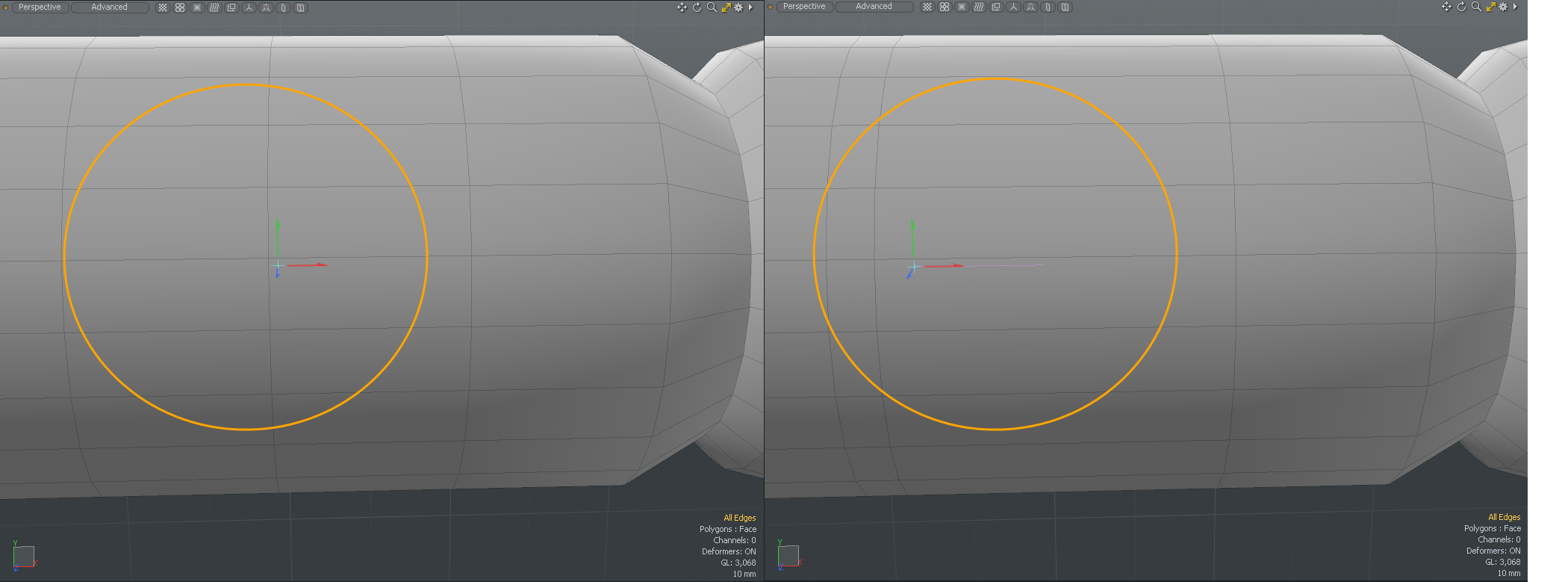The width and height of the screenshot is (1568, 582).
Task: Click the checkerboard icon in left viewport toolbar
Action: click(x=162, y=7)
